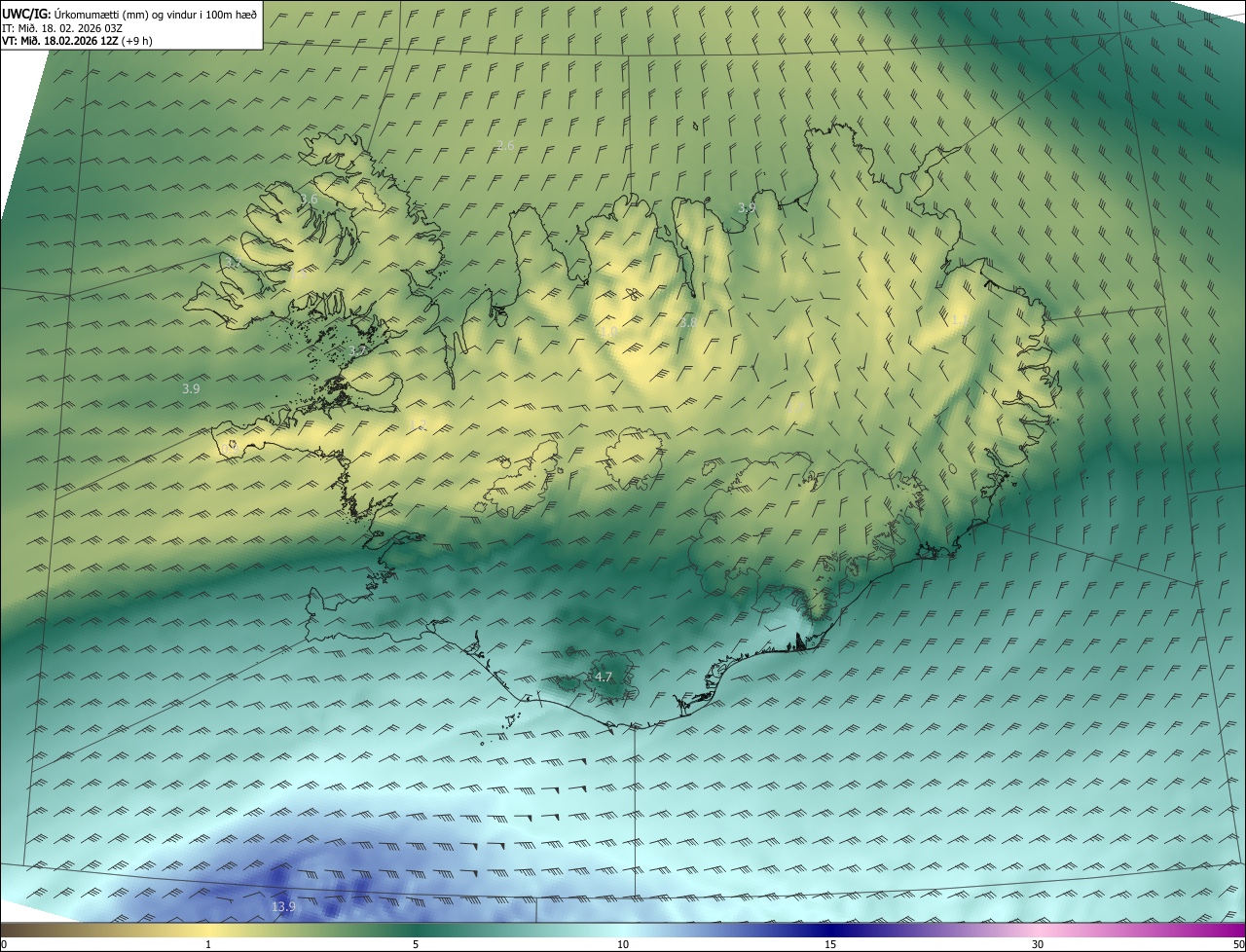Click the '0' label on the color scale
Viewport: 1246px width, 952px height.
pos(4,944)
